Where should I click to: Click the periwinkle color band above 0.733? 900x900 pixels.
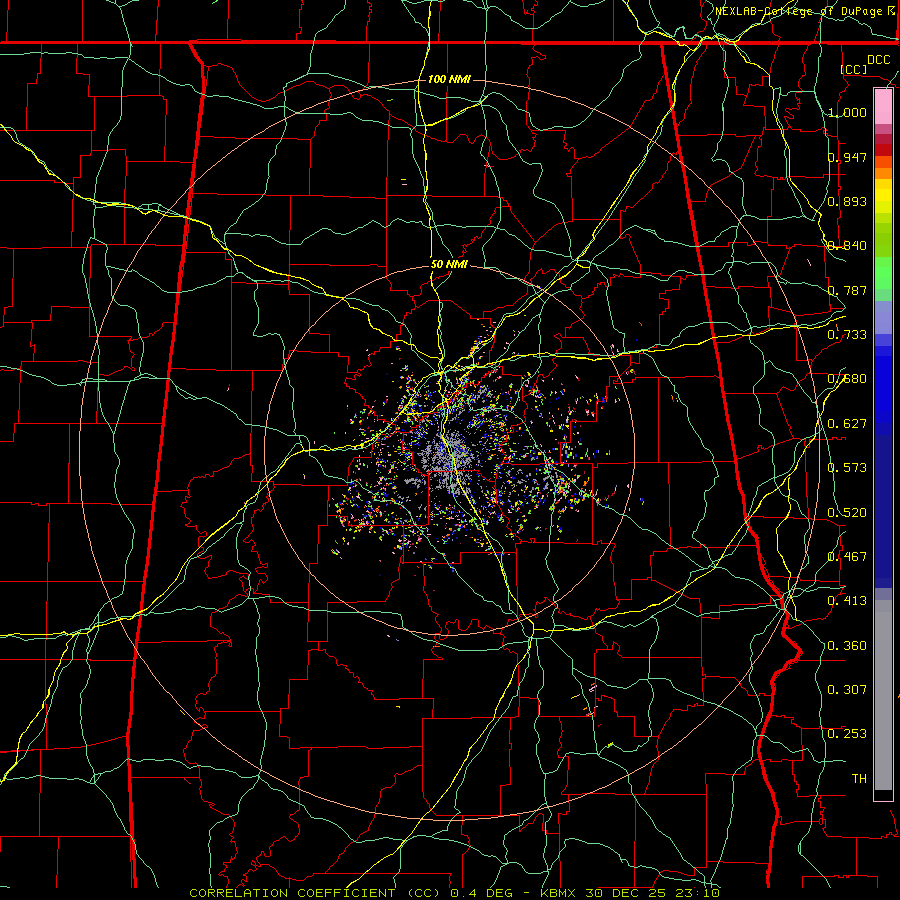tap(883, 318)
